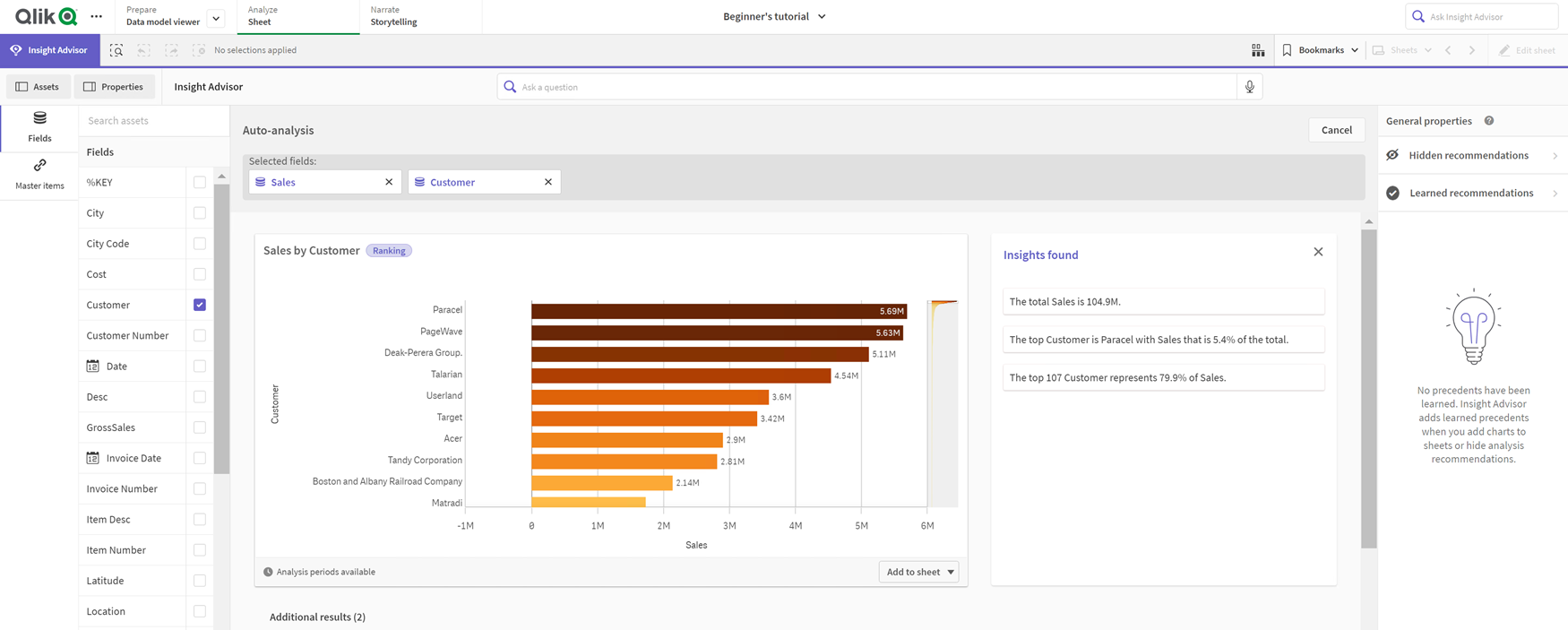Close the Insights found panel

point(1318,252)
